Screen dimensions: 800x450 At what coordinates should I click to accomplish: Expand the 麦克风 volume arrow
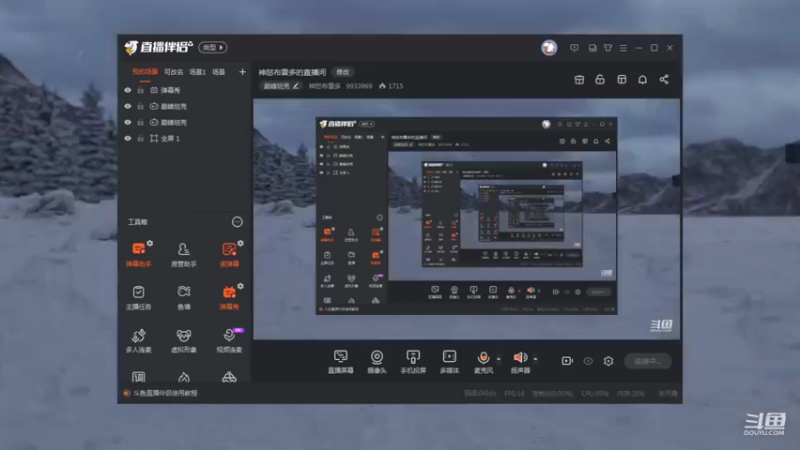(x=498, y=359)
